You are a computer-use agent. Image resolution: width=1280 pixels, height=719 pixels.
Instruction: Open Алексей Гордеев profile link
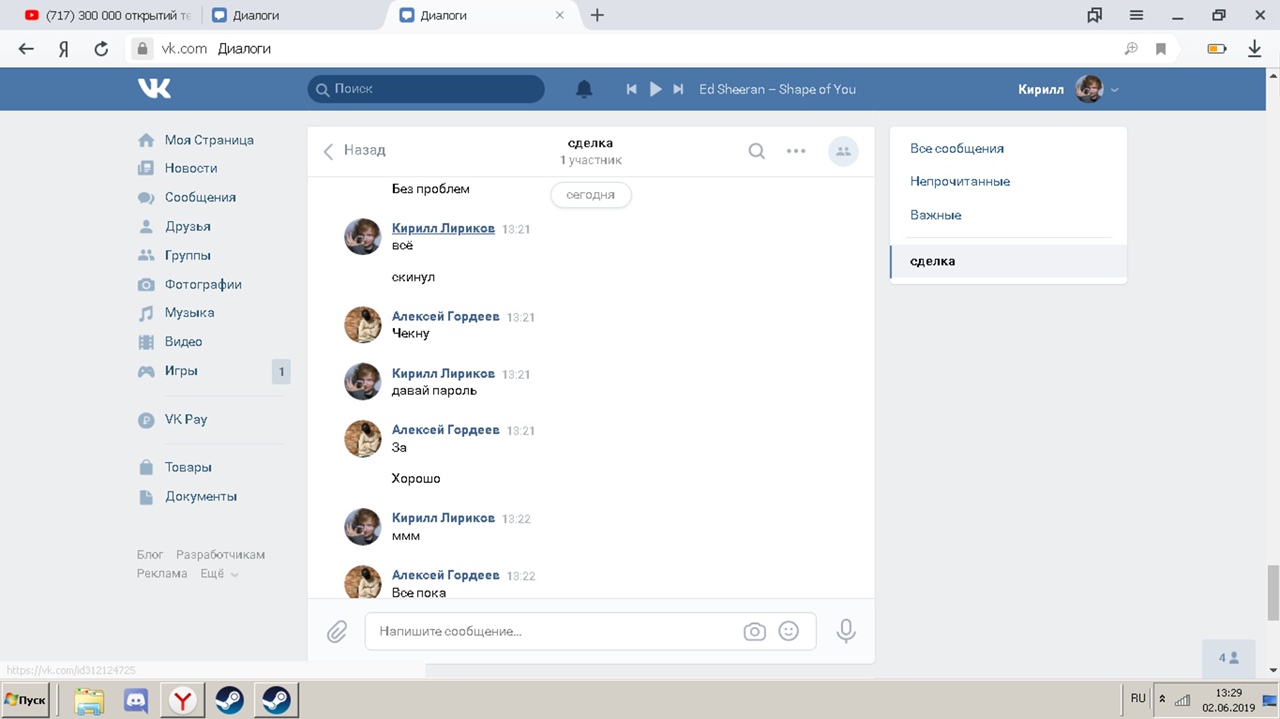445,316
